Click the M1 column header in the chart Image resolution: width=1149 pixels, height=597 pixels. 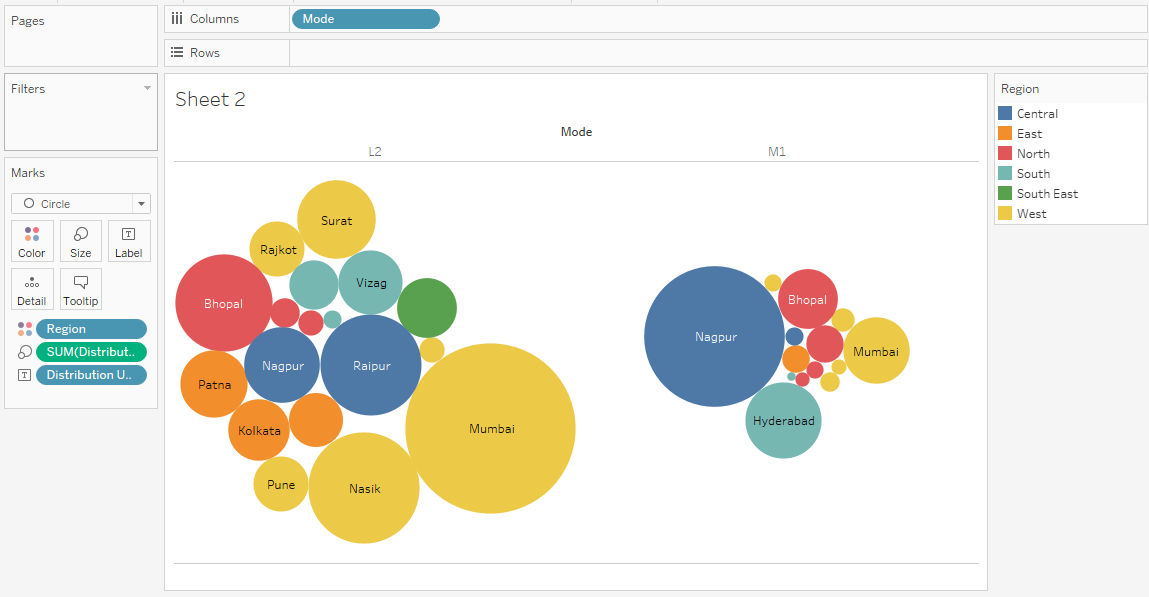tap(778, 152)
